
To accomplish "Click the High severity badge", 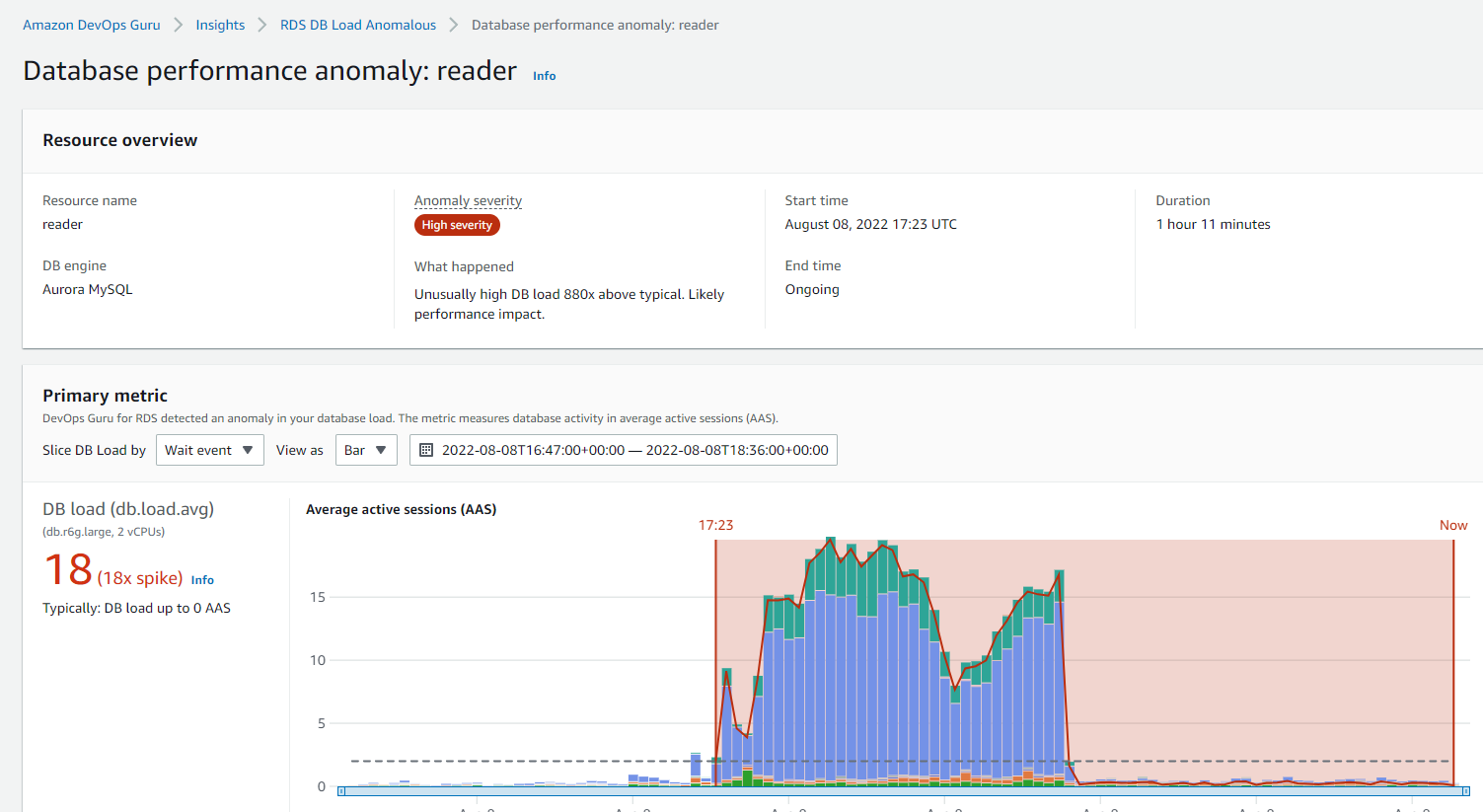I will (457, 225).
